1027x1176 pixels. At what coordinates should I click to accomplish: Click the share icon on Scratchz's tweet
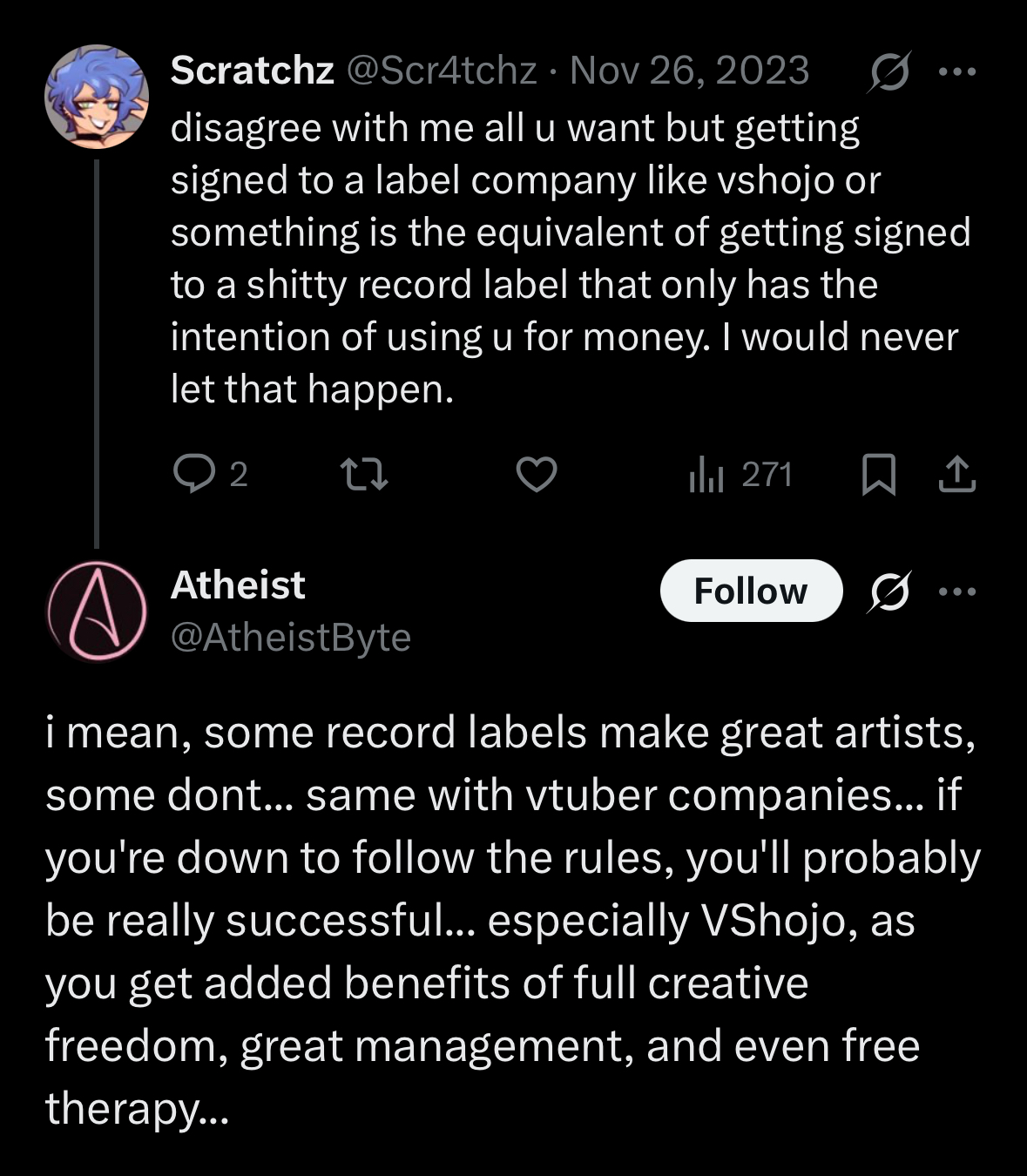[x=957, y=475]
